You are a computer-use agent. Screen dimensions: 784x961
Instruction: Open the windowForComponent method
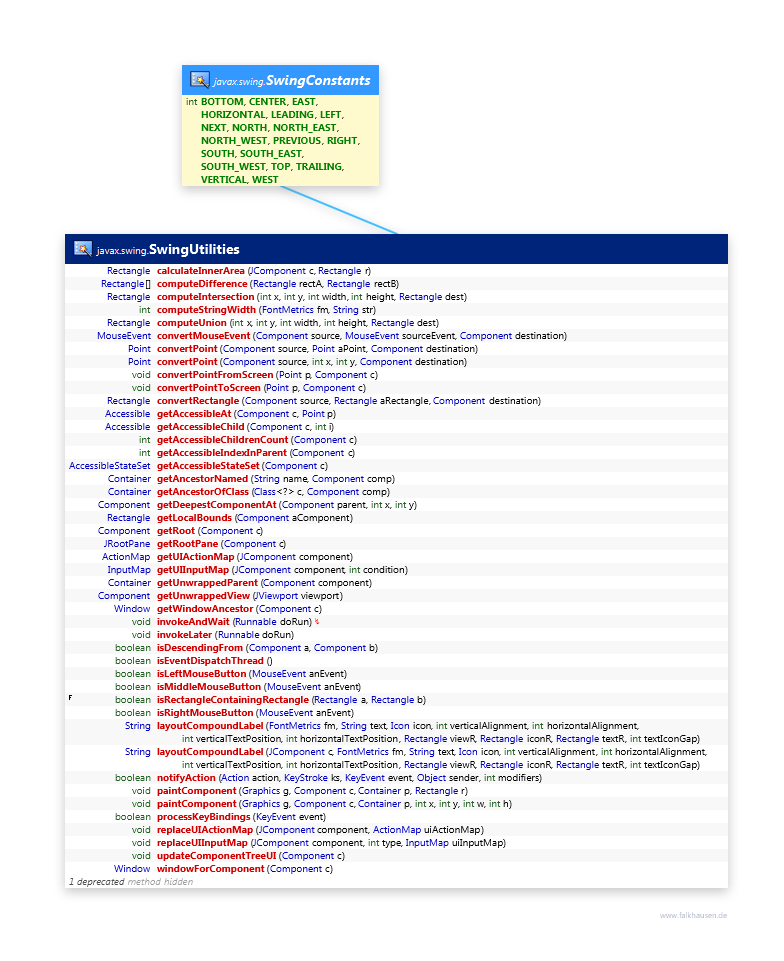[210, 868]
